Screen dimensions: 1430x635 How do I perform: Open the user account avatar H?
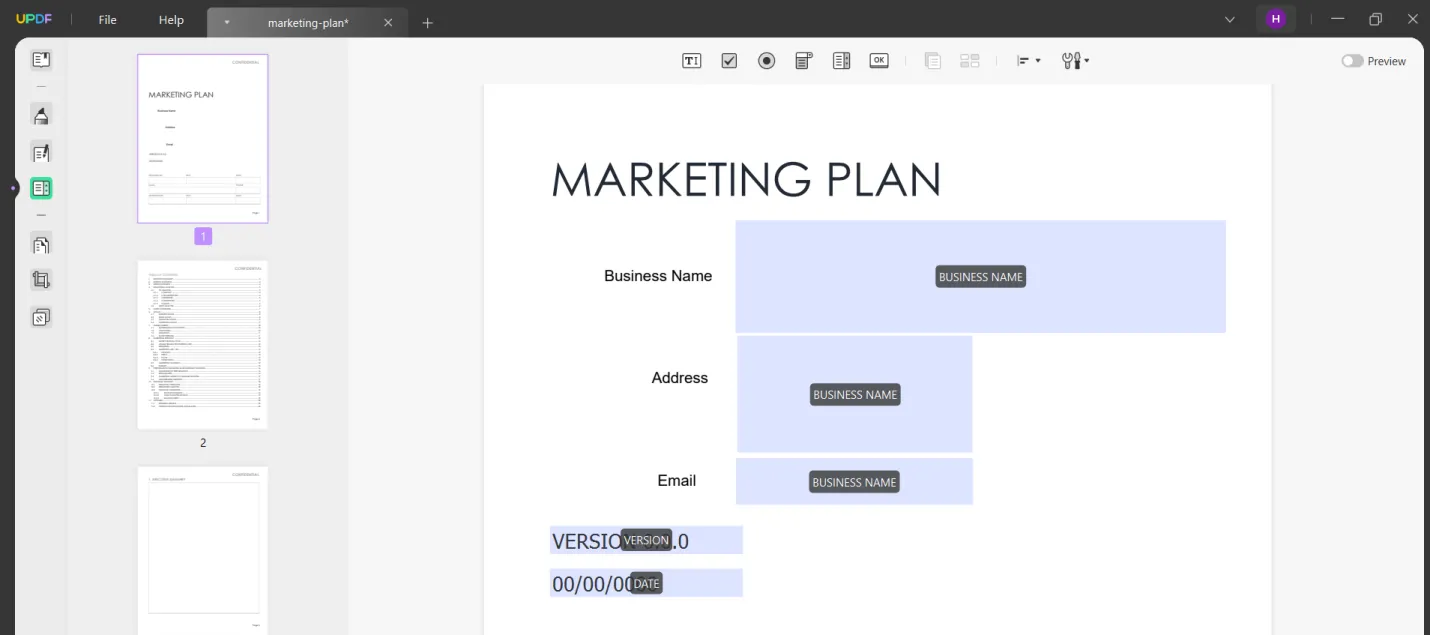[x=1275, y=19]
